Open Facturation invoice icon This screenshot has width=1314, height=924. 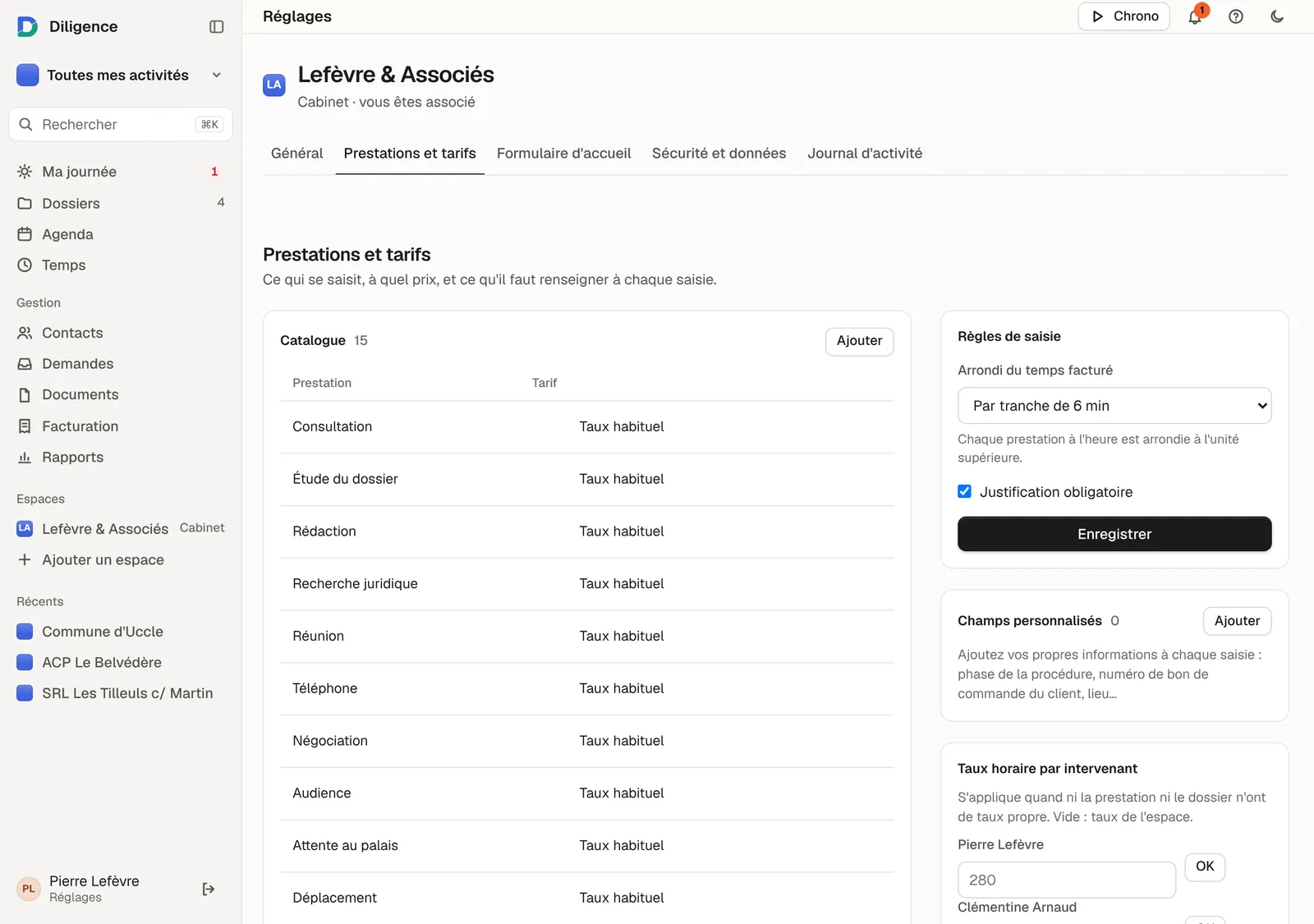[25, 426]
